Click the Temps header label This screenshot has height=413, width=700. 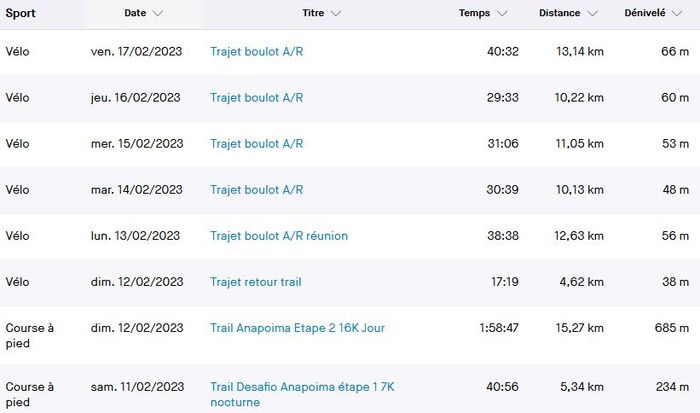[x=474, y=14]
